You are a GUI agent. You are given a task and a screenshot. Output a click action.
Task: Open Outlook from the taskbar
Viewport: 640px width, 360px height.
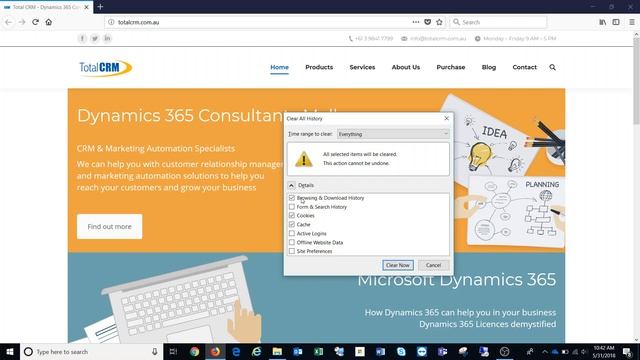pos(298,351)
